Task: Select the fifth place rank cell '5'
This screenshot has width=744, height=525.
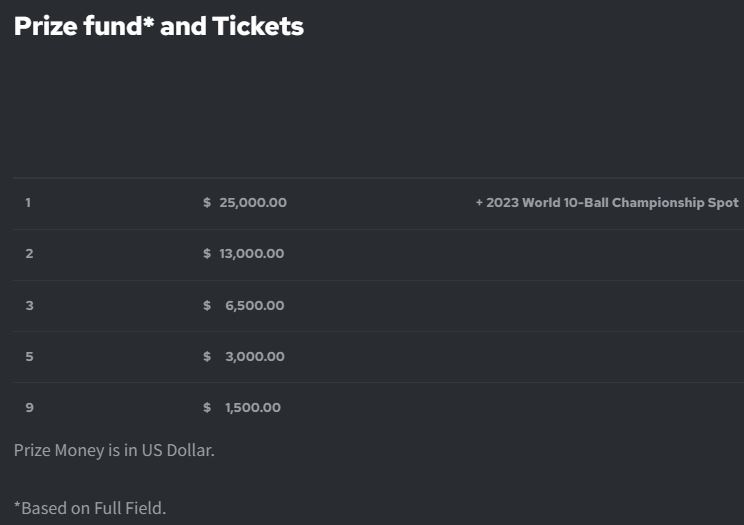Action: tap(29, 356)
